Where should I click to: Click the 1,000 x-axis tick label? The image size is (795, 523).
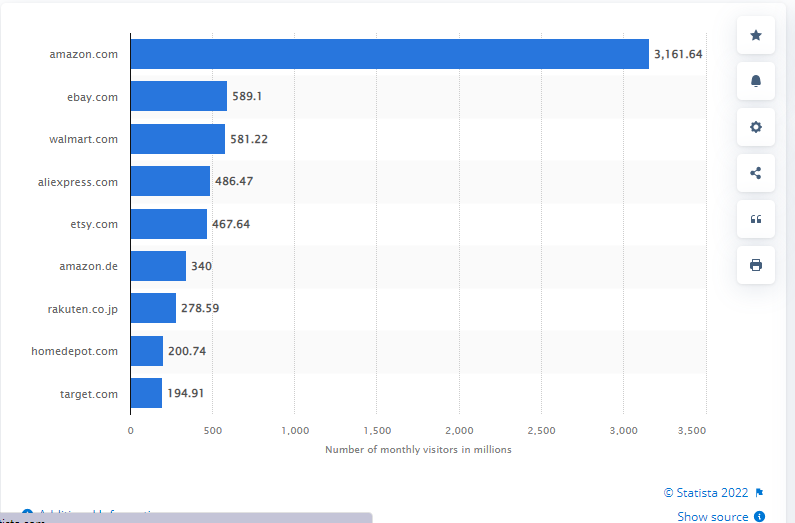pos(295,431)
